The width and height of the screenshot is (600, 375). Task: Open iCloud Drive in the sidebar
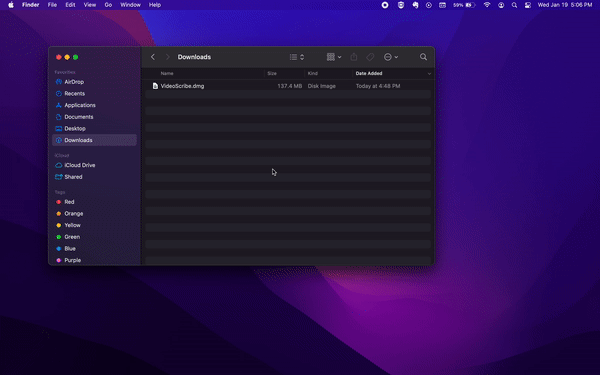[94, 165]
